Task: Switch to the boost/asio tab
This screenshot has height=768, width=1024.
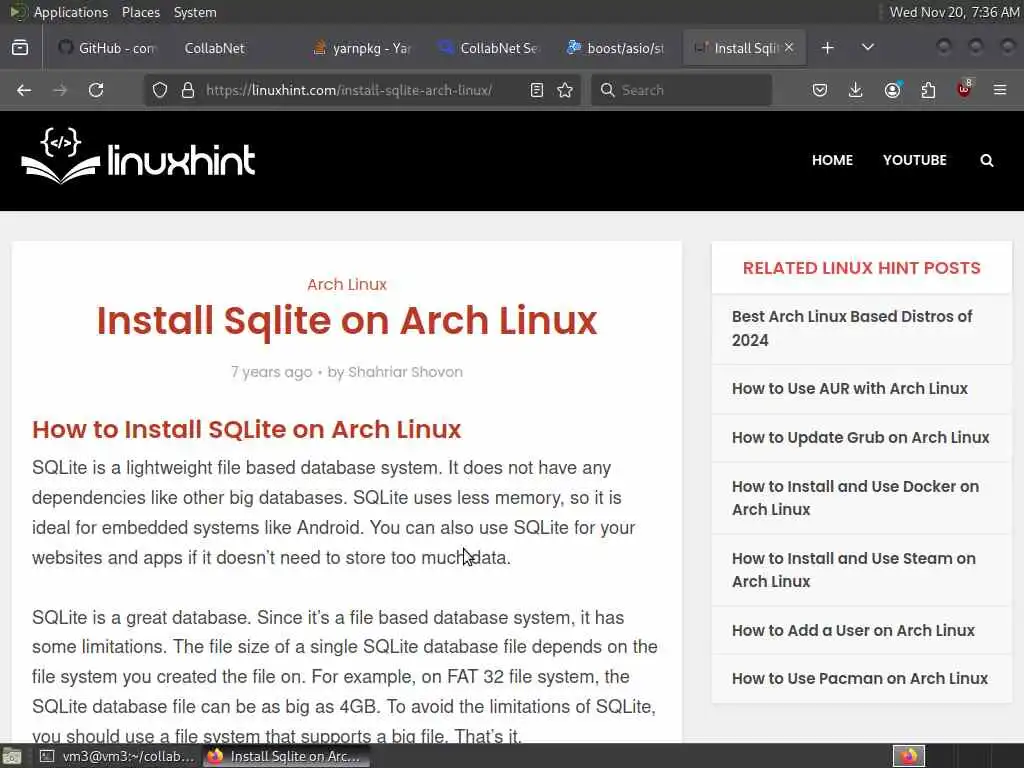Action: coord(615,48)
